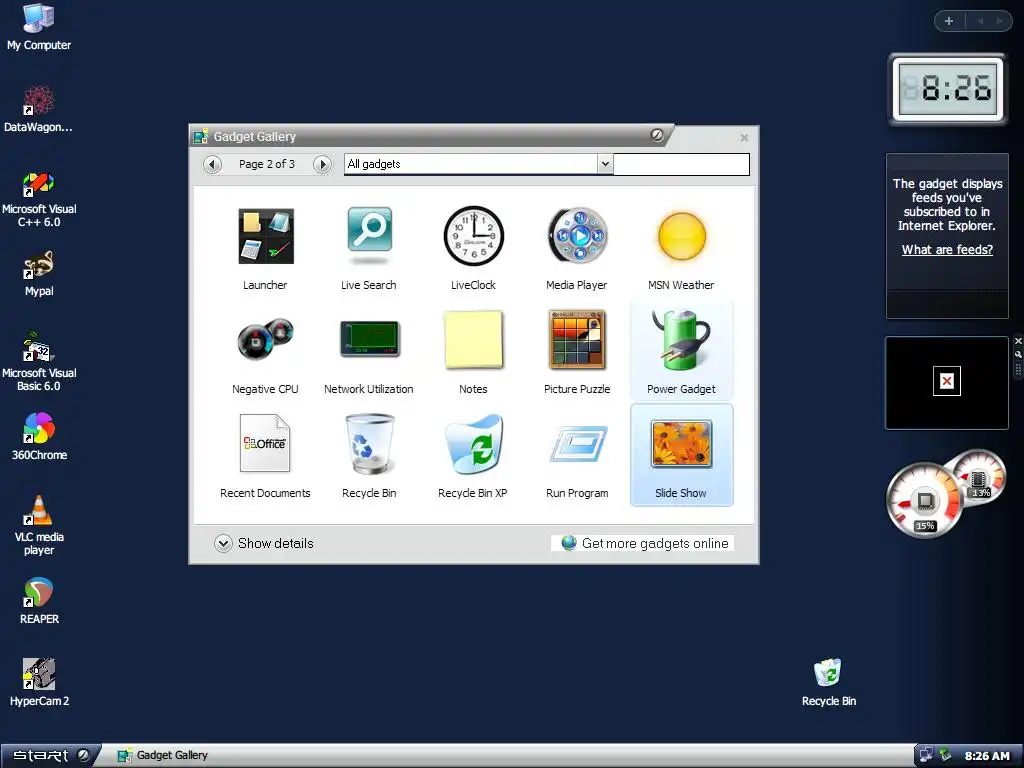Click the CPU meter gauge gadget
1024x768 pixels.
tap(946, 493)
